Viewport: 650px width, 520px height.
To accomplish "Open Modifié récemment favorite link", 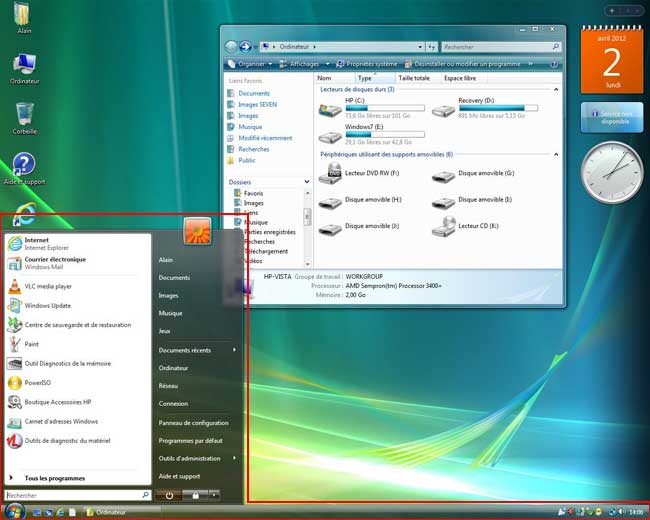I will point(260,138).
